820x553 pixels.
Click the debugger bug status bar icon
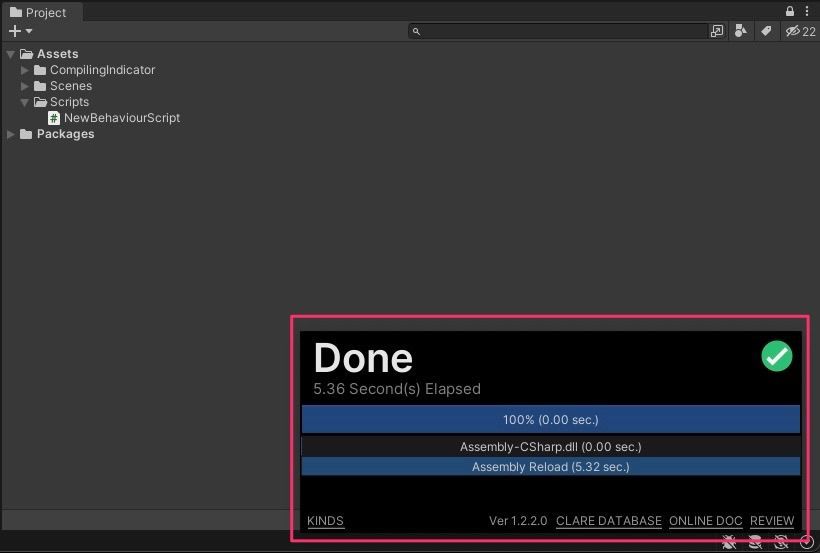point(728,543)
